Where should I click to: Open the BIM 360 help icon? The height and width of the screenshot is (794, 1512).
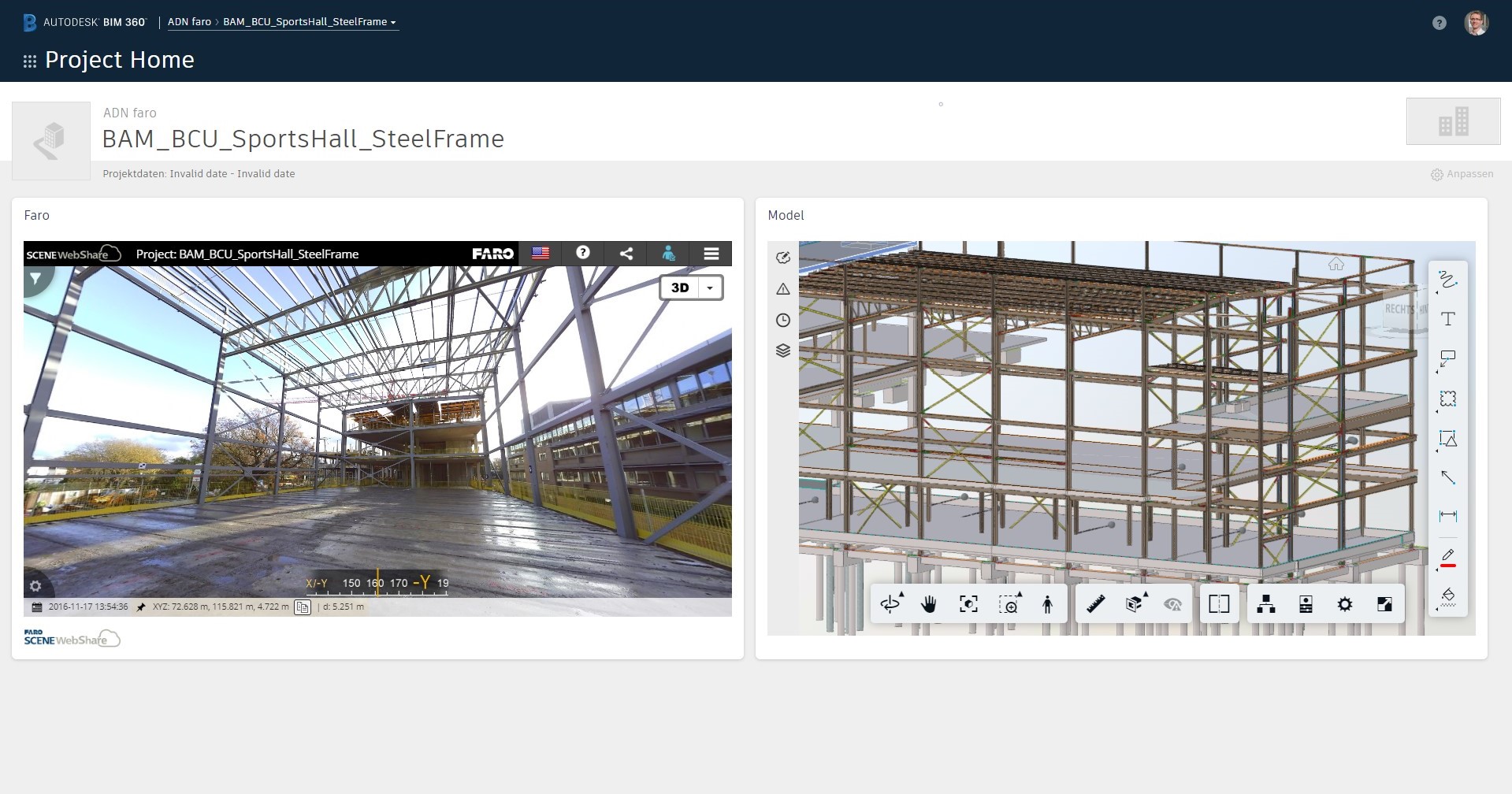coord(1439,23)
